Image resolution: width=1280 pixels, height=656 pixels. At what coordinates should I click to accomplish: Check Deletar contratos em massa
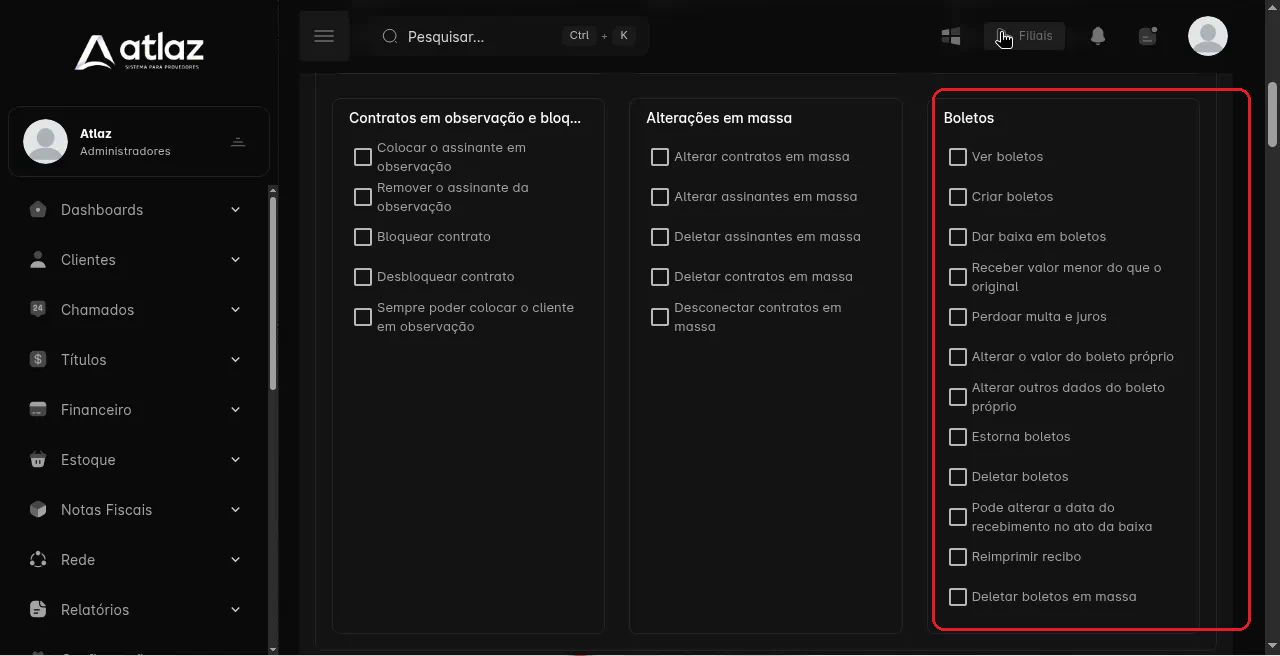[660, 277]
